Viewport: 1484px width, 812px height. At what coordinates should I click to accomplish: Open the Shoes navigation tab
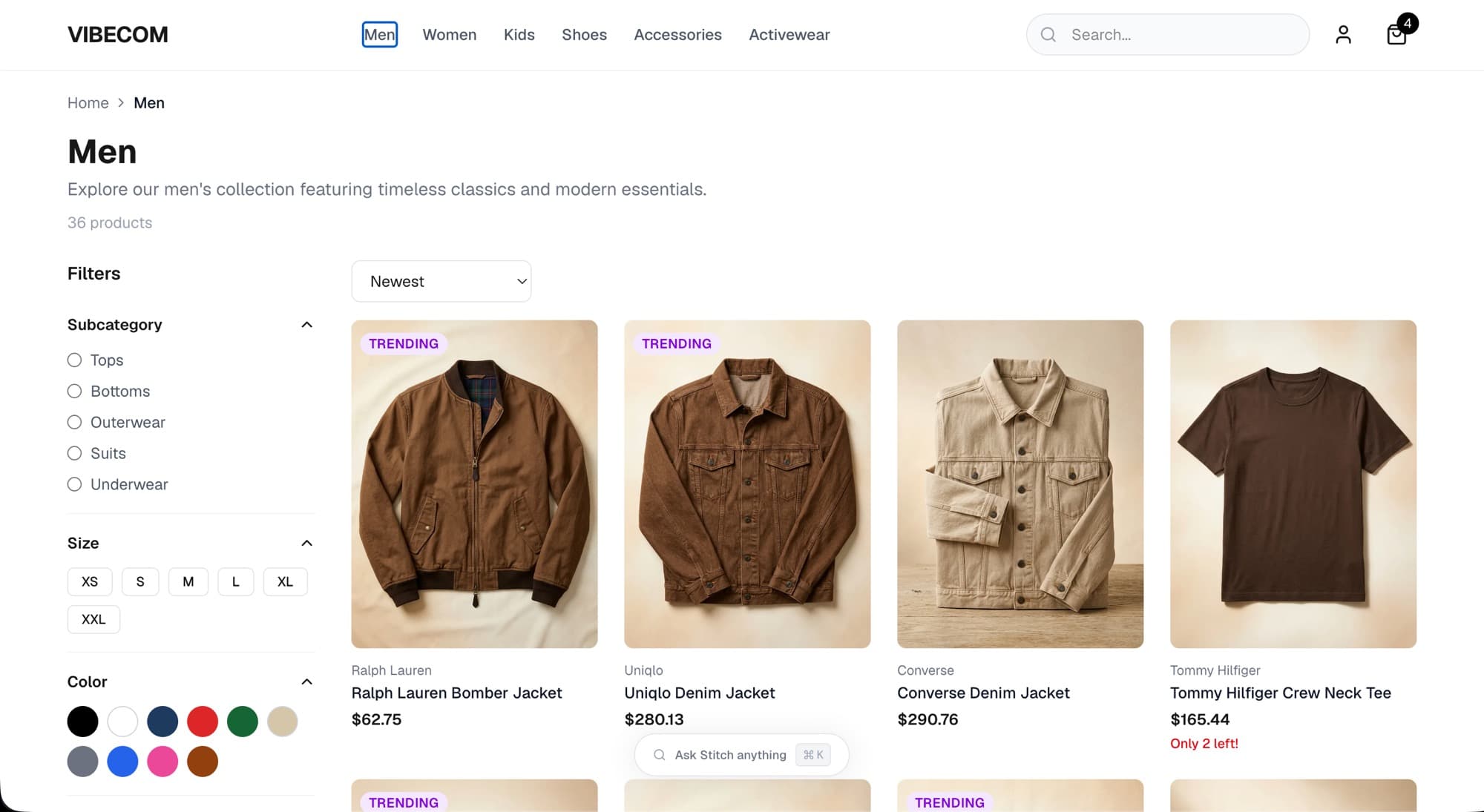pyautogui.click(x=584, y=35)
